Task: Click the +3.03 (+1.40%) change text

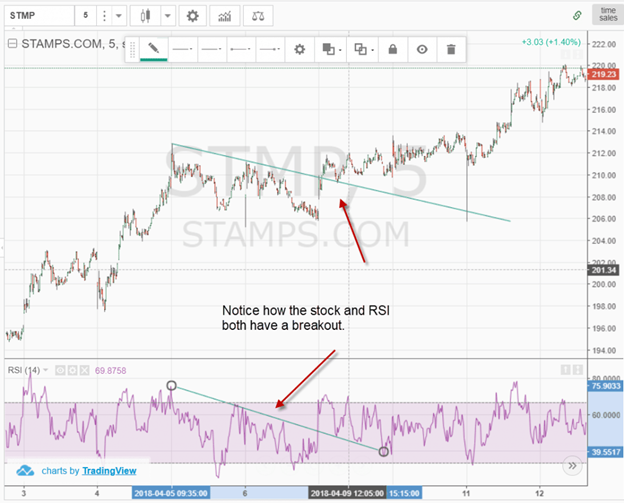Action: click(x=551, y=42)
